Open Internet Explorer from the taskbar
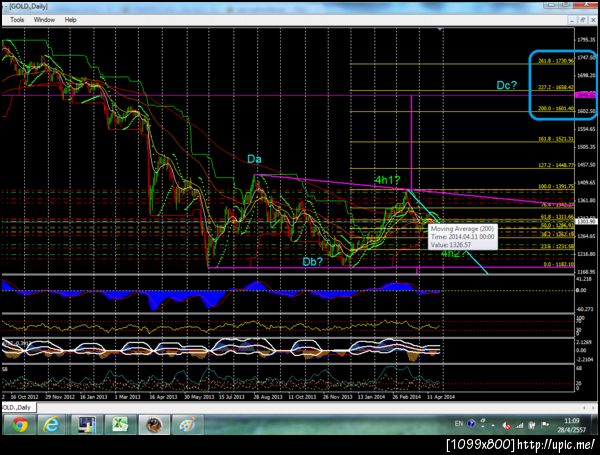 51,425
